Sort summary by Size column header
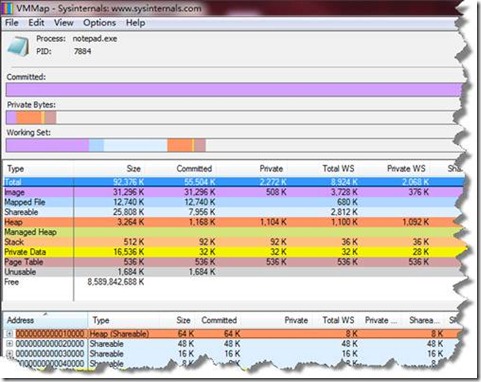 [x=109, y=169]
